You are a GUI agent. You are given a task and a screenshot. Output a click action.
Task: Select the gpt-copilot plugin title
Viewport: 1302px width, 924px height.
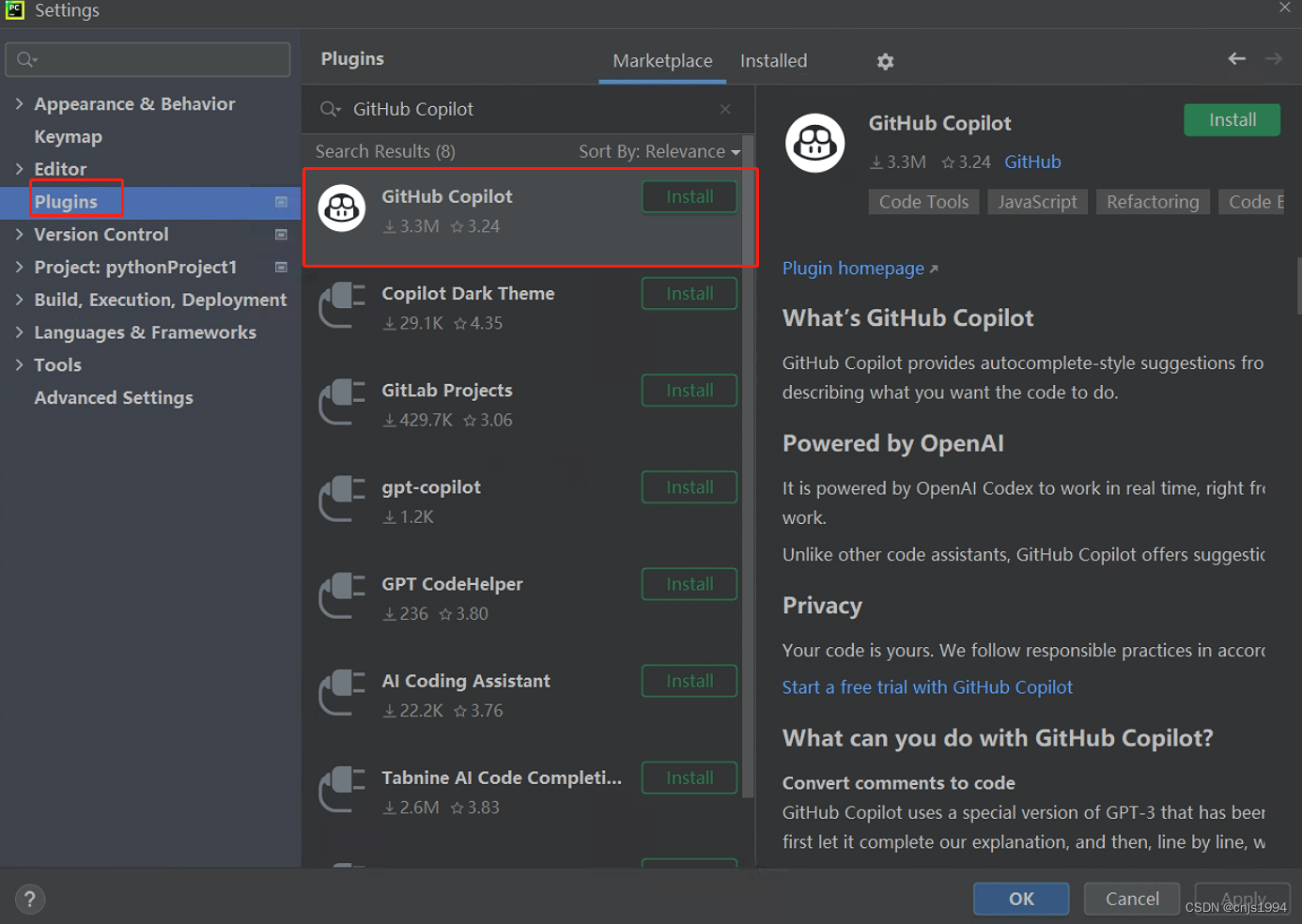(431, 487)
